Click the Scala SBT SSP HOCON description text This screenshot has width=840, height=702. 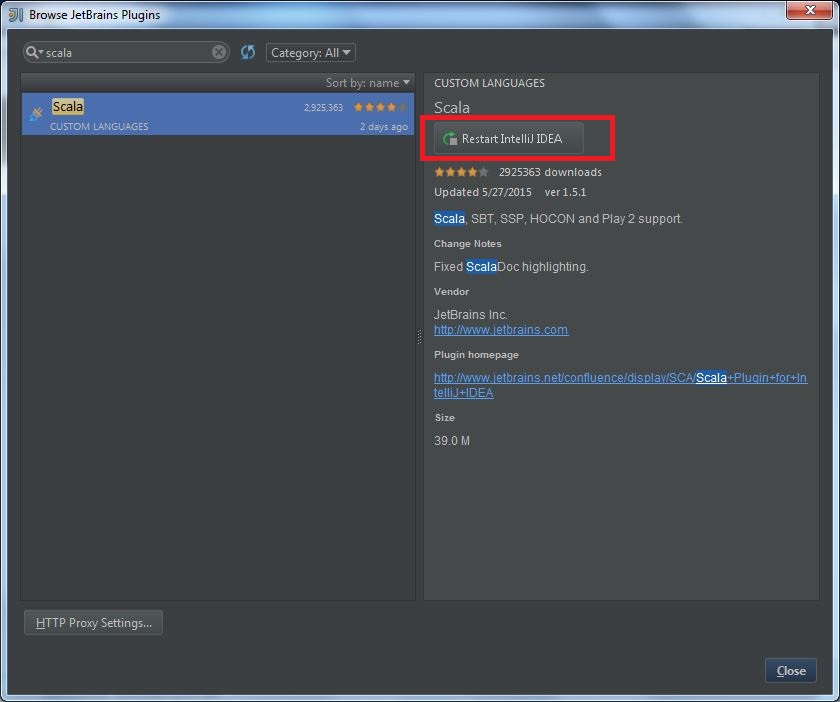558,219
